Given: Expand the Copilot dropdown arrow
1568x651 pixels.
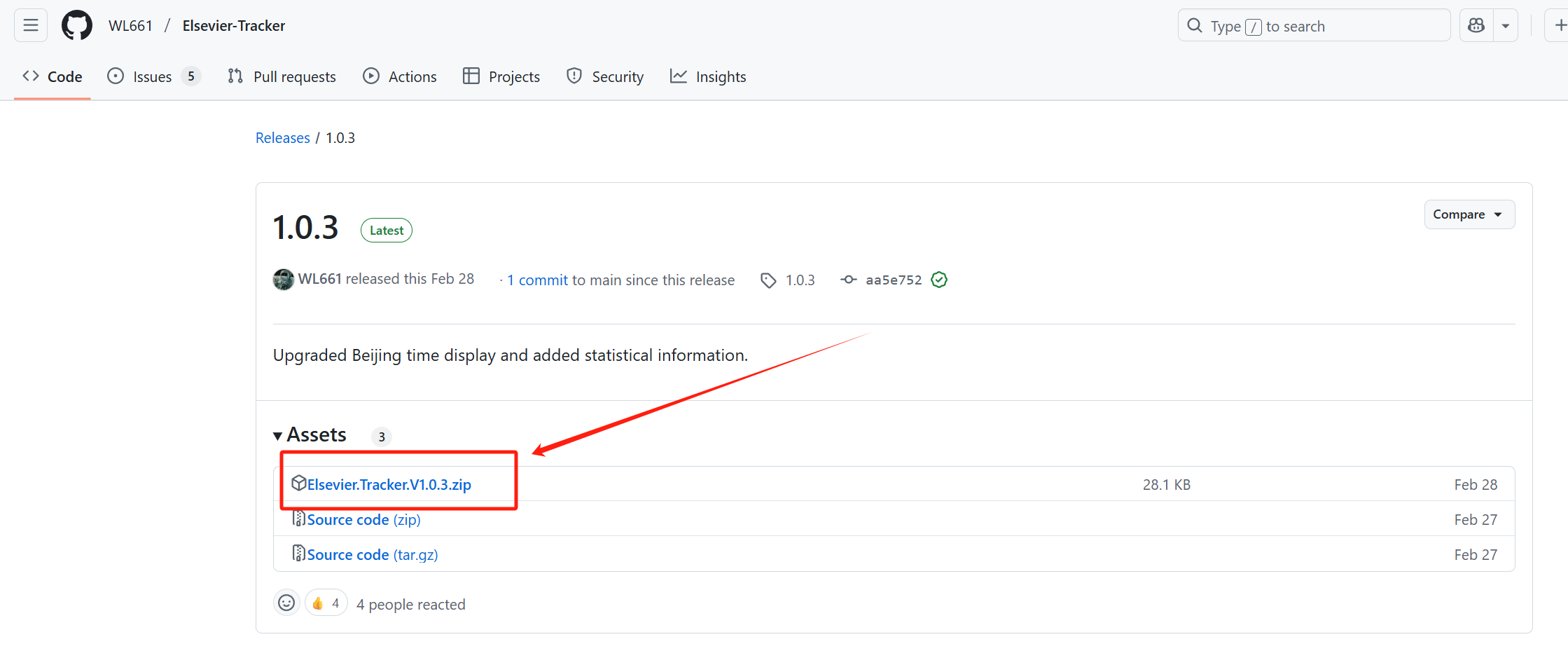Looking at the screenshot, I should tap(1505, 26).
